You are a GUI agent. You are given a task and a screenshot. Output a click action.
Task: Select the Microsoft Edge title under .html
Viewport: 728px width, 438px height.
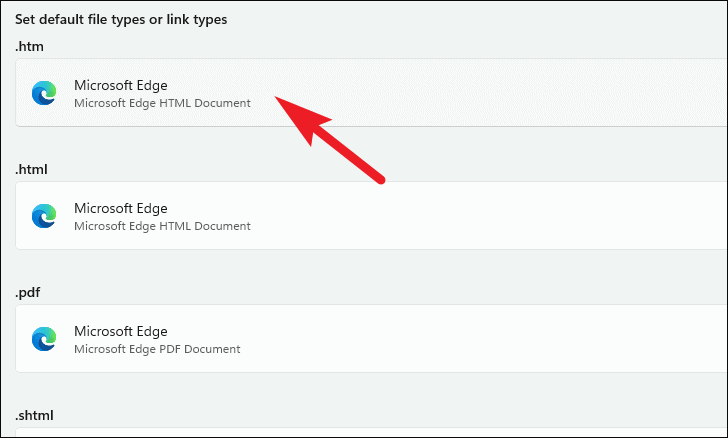[121, 208]
